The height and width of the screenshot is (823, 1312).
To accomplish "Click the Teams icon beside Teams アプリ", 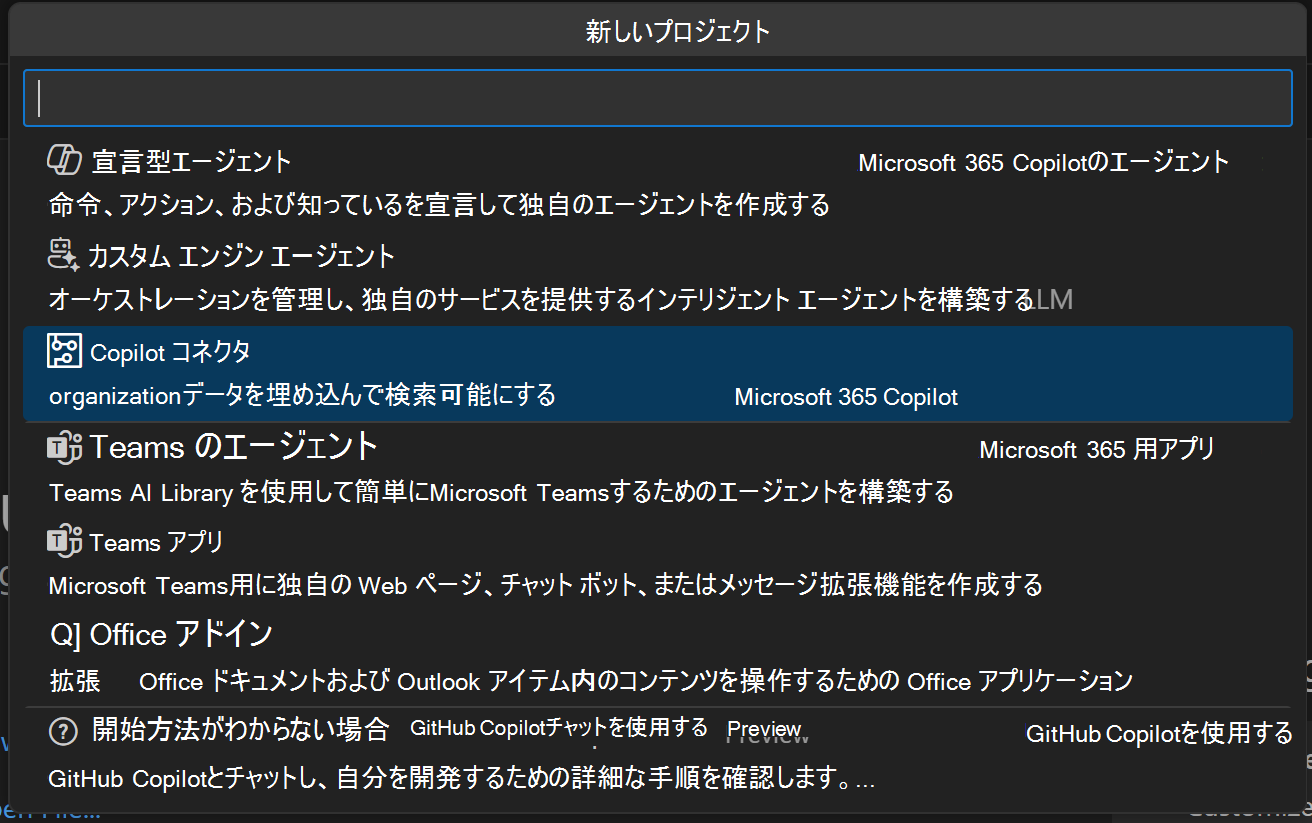I will point(64,542).
